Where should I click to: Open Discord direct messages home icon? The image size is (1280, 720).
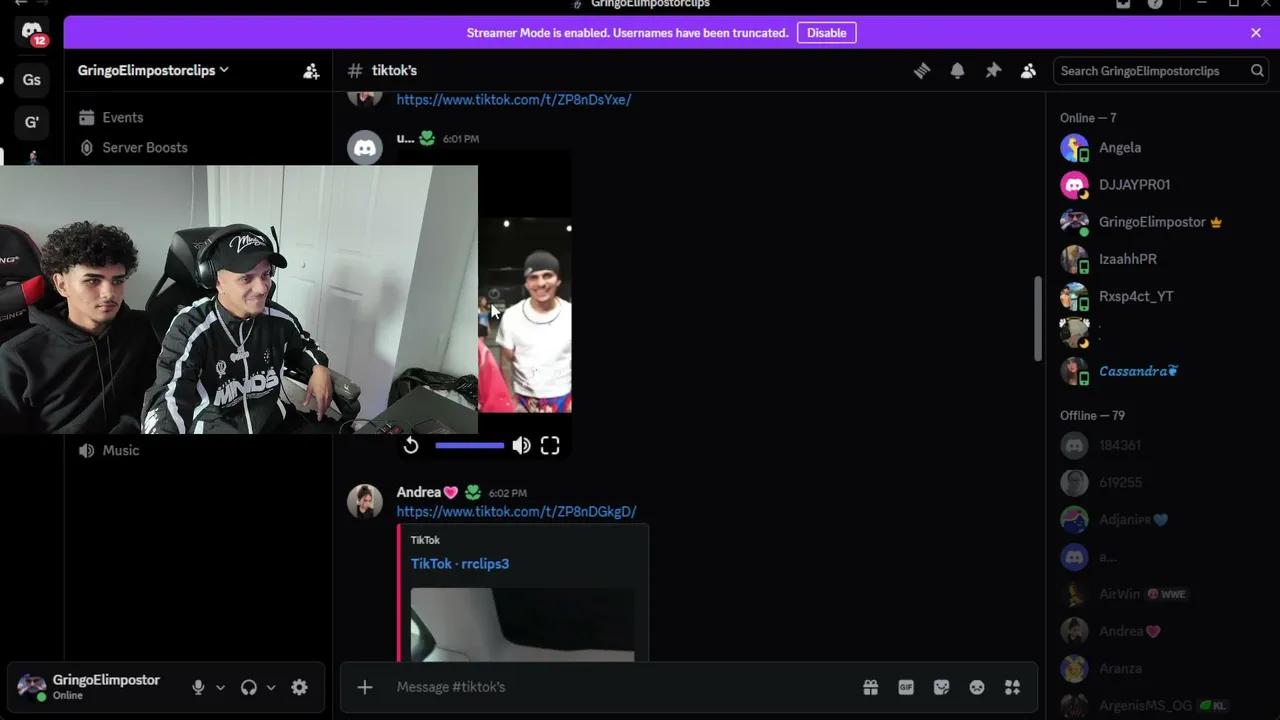pos(32,33)
